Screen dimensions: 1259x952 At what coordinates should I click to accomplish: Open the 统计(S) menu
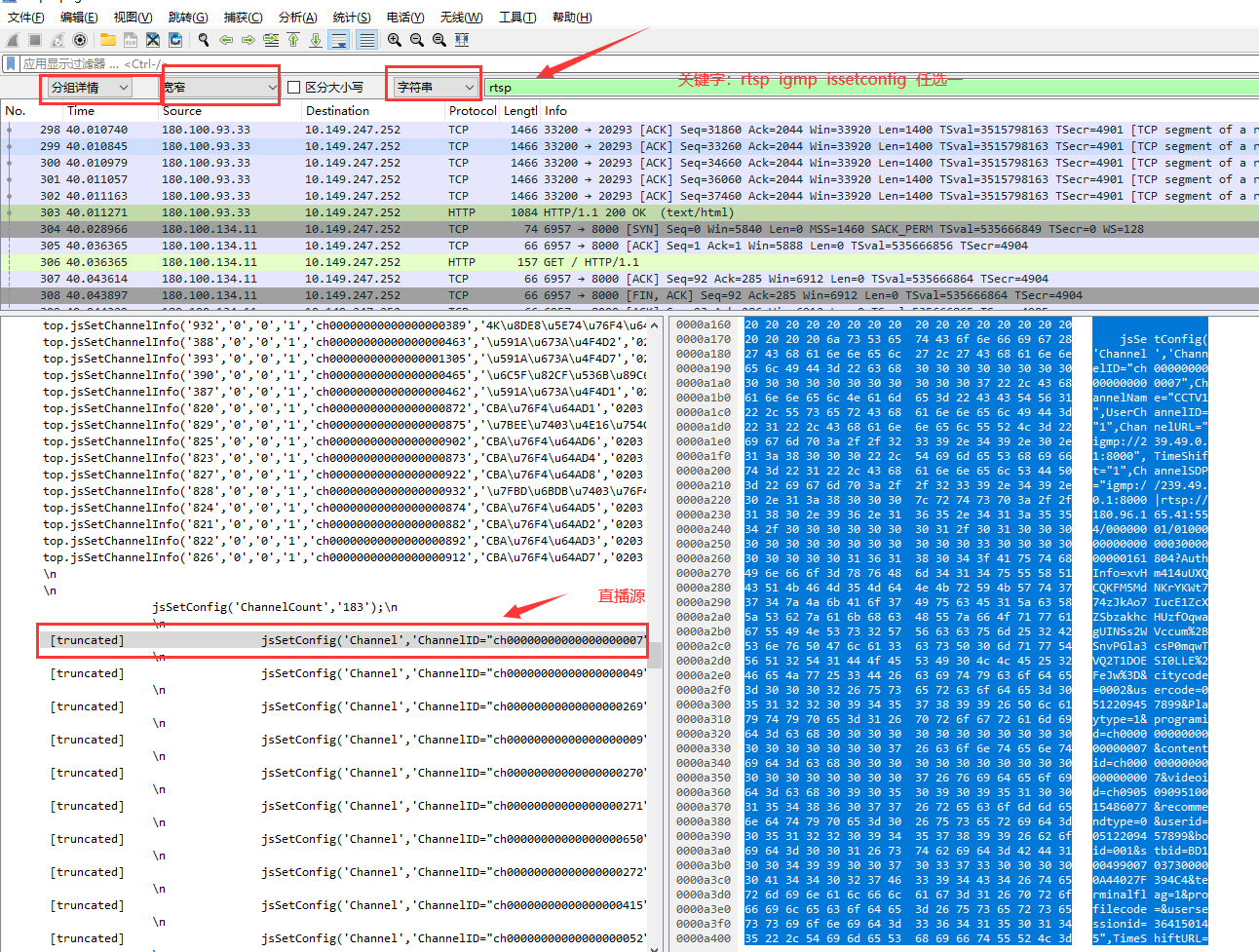click(352, 17)
